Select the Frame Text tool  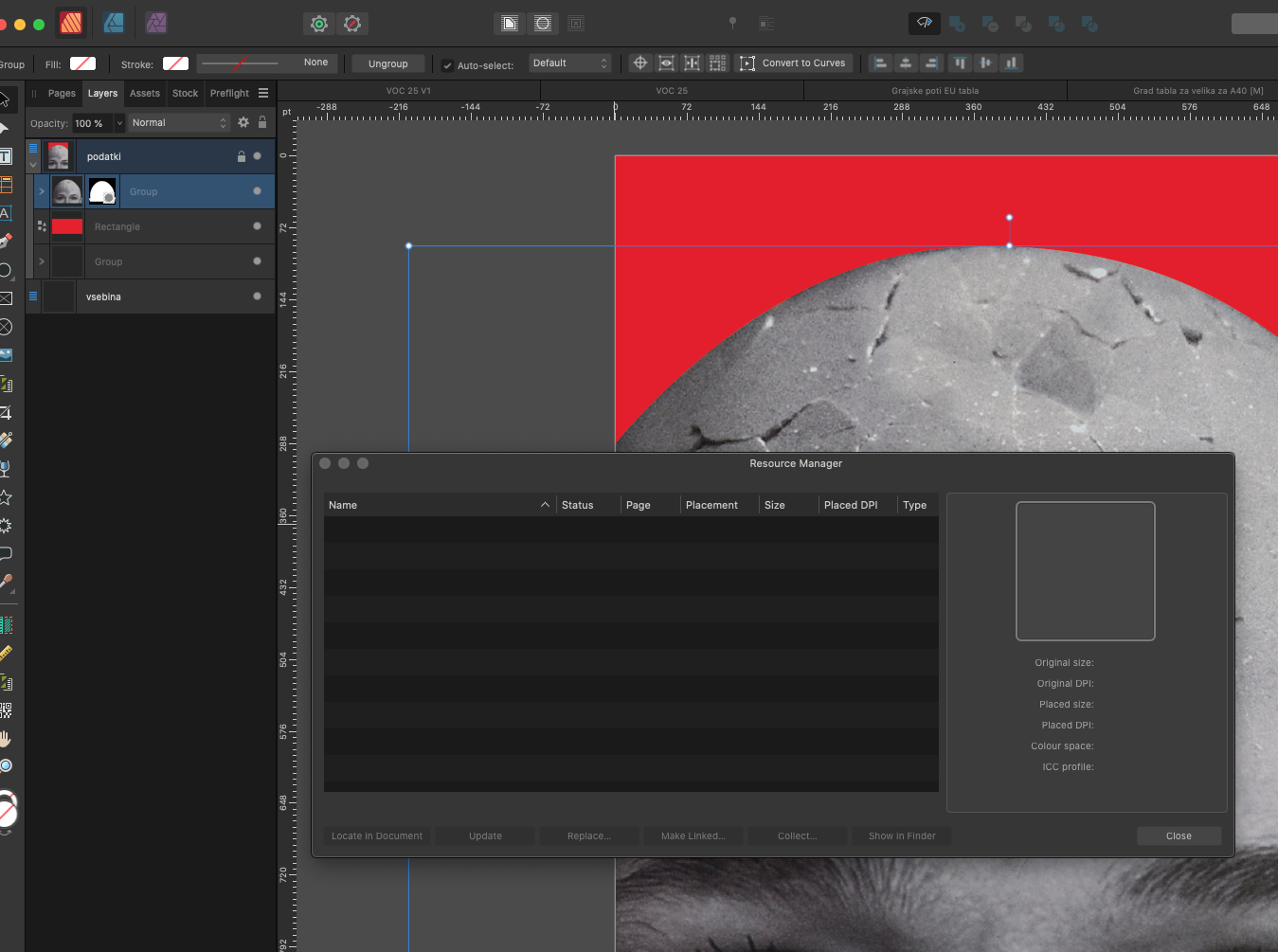tap(6, 156)
